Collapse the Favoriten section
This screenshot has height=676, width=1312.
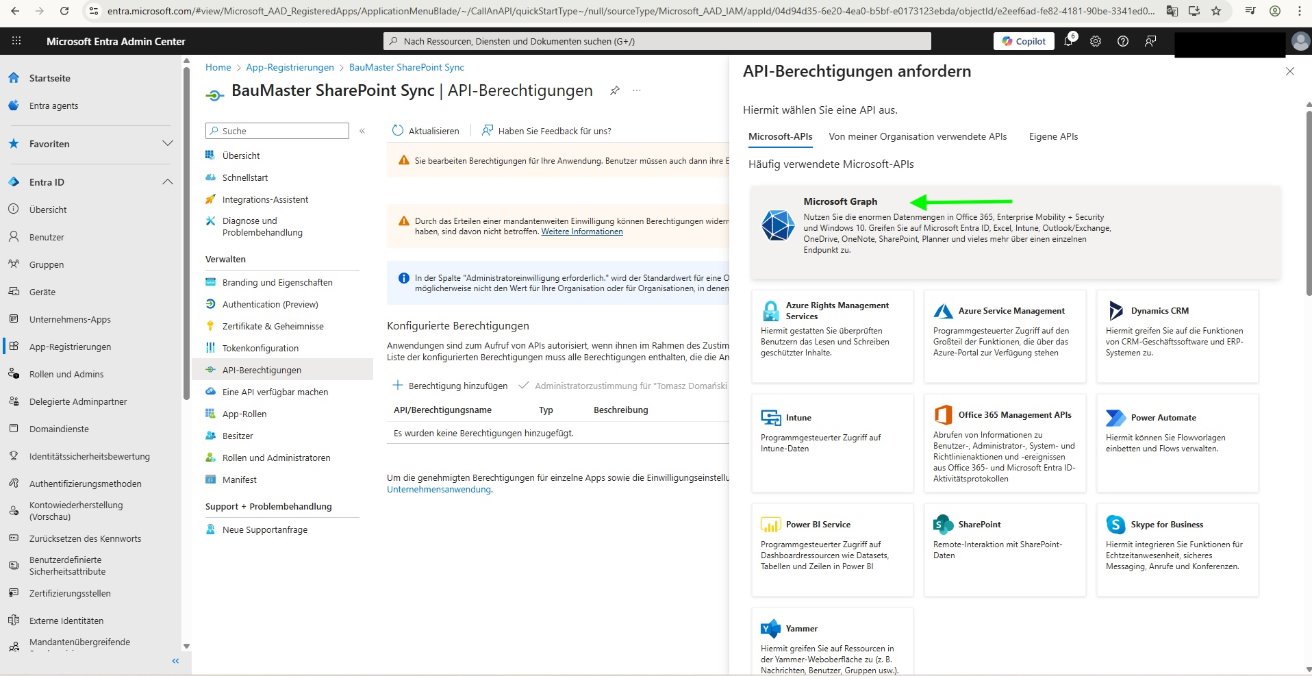click(165, 144)
